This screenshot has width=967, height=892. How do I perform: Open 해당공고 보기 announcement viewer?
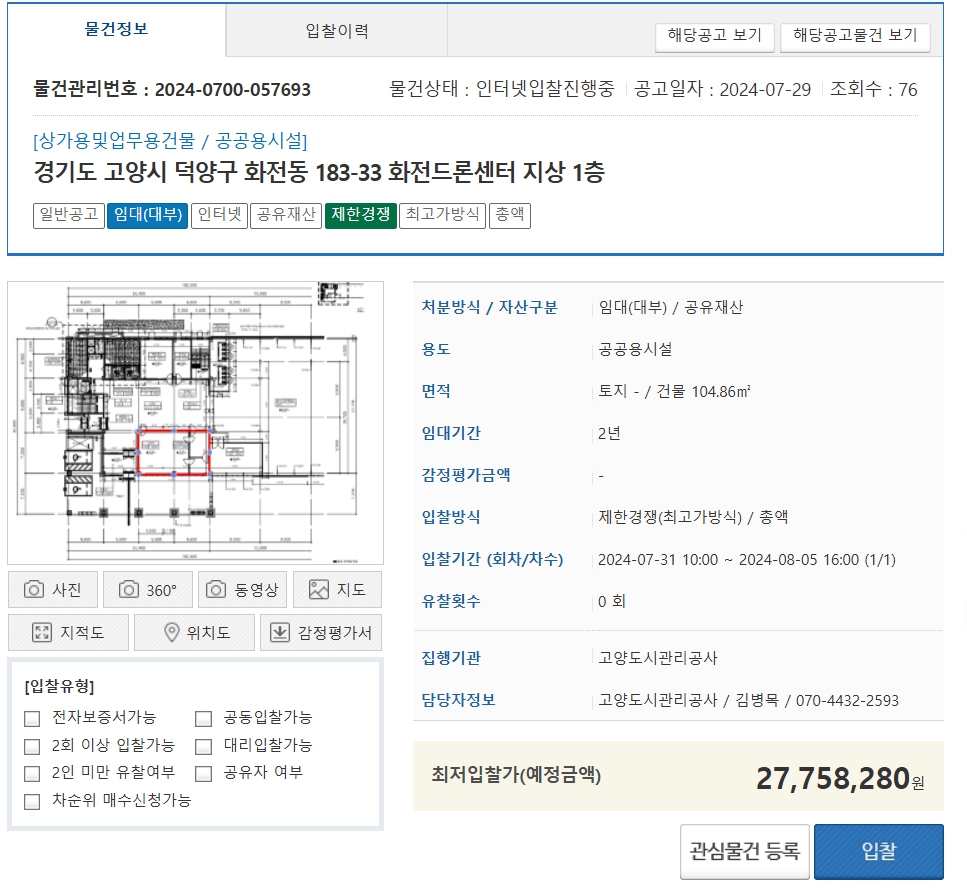(714, 36)
